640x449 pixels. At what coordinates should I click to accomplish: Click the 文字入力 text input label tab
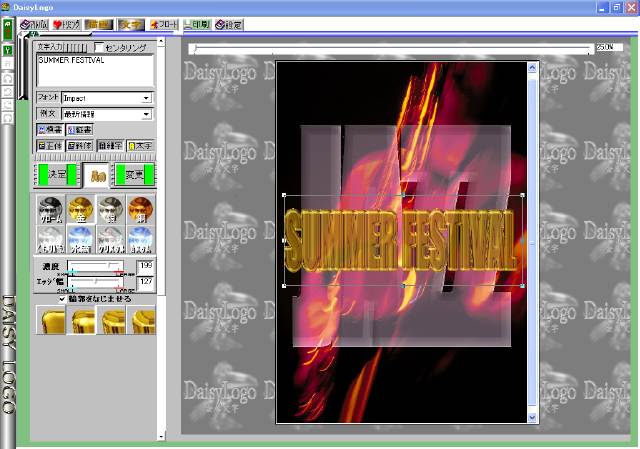50,47
